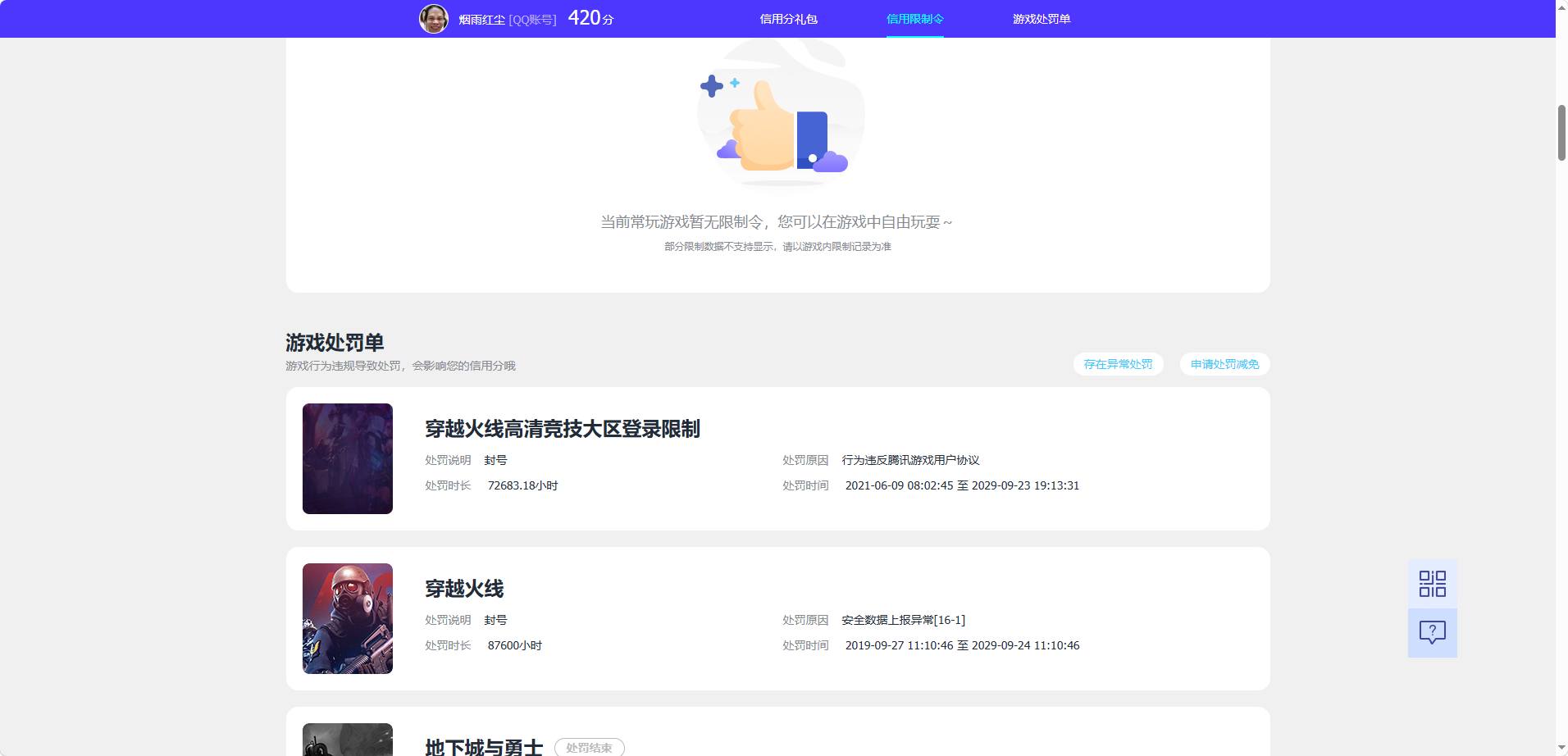The width and height of the screenshot is (1568, 756).
Task: Click the 穿越火线 penalty title
Action: [464, 589]
